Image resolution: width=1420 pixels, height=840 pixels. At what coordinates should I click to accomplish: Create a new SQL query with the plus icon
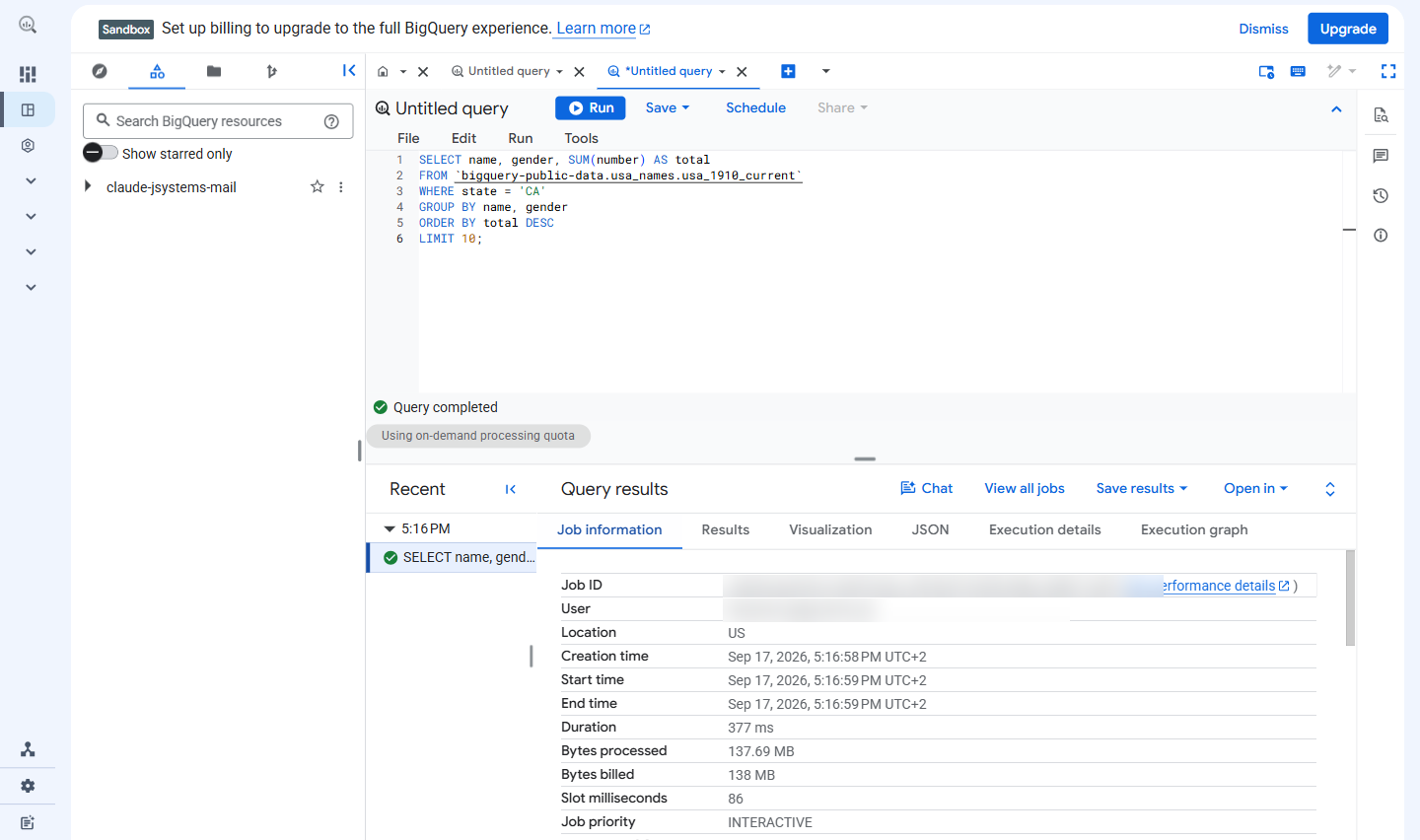pos(788,71)
